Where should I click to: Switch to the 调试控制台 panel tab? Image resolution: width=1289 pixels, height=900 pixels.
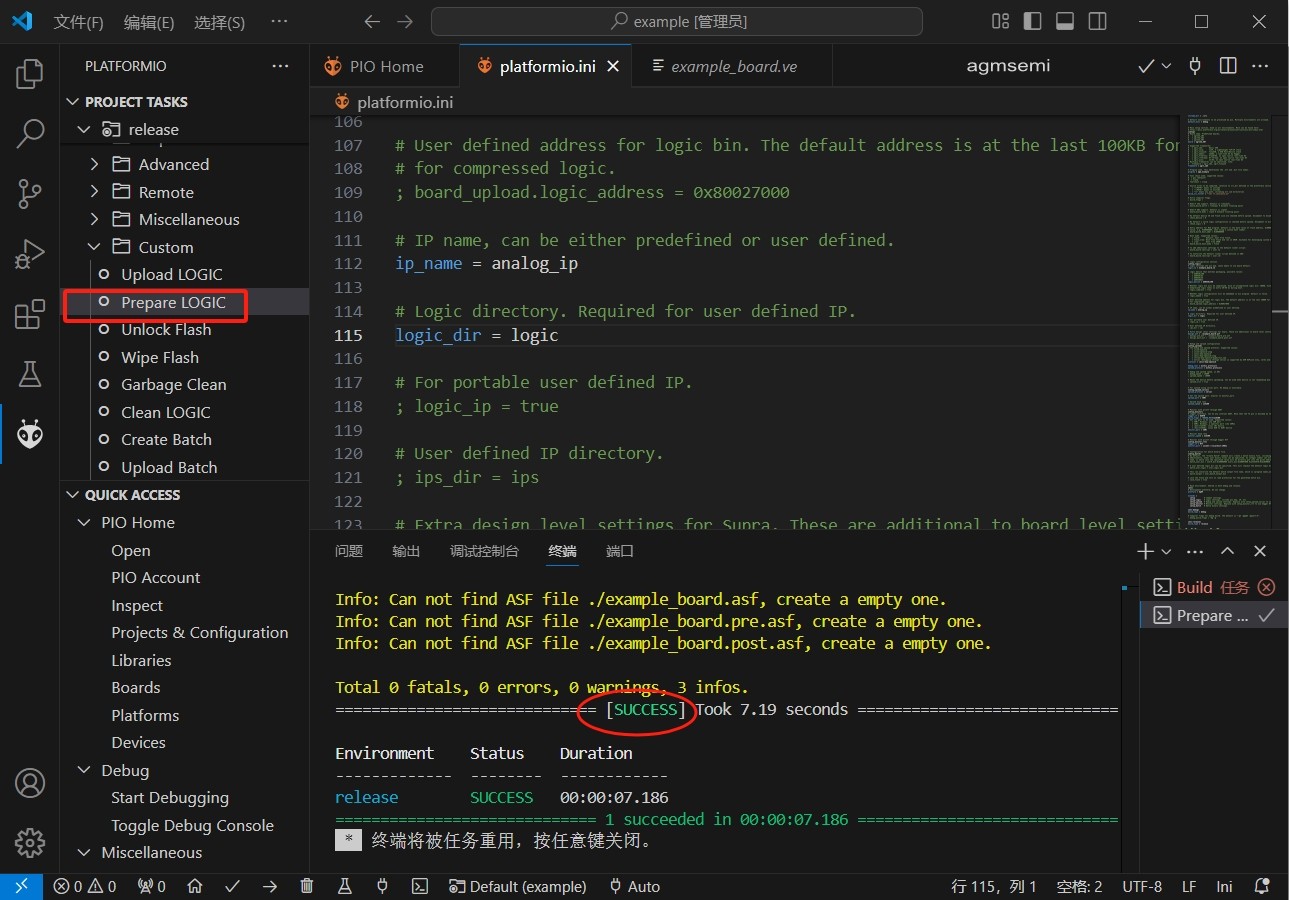pyautogui.click(x=485, y=551)
